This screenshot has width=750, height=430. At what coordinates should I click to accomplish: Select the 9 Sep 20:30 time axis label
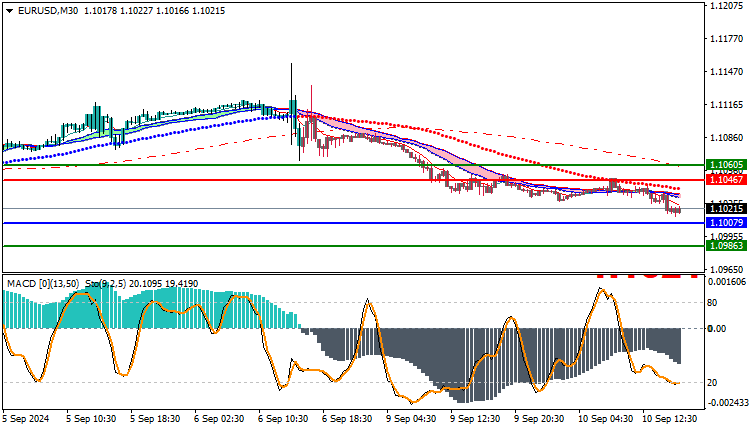[x=539, y=419]
